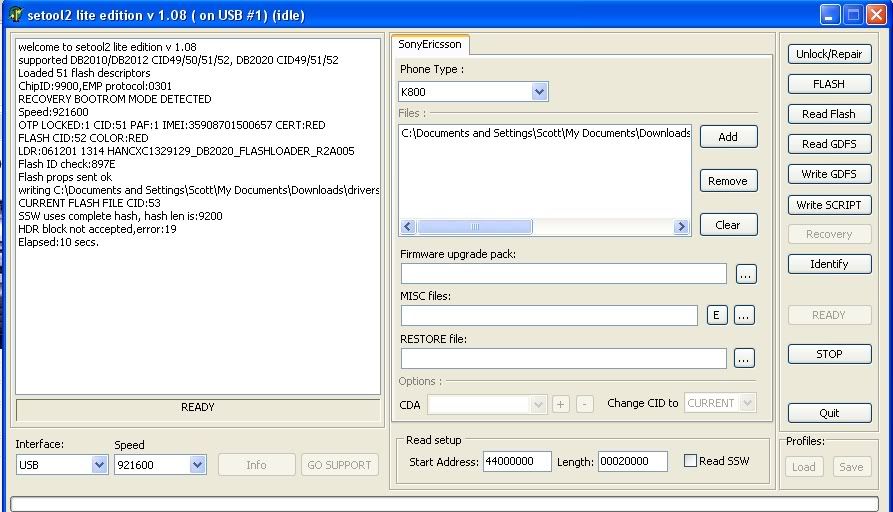
Task: Click the RESTORE file input field
Action: 563,358
